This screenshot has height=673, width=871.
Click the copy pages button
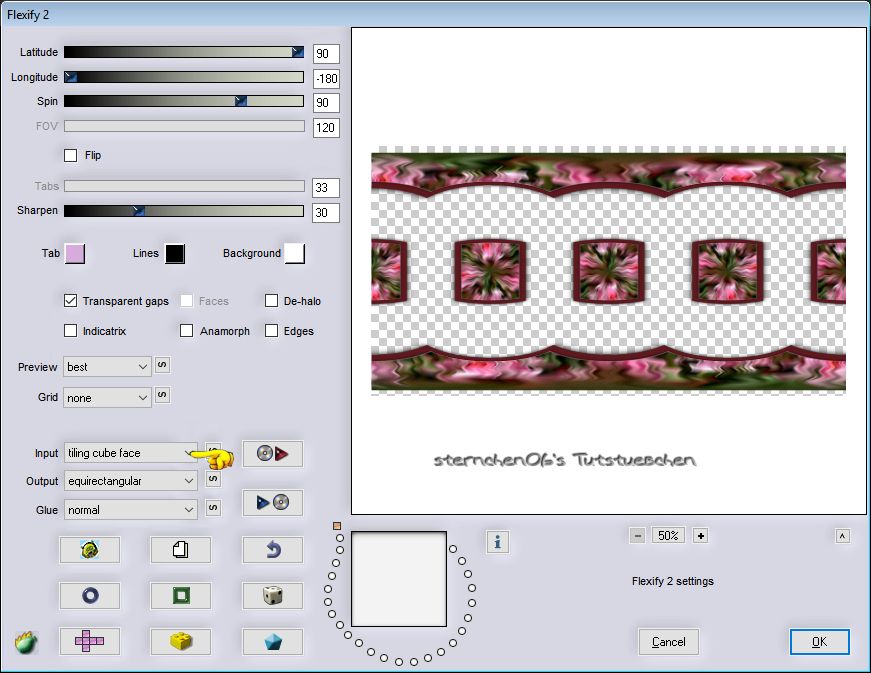coord(180,549)
